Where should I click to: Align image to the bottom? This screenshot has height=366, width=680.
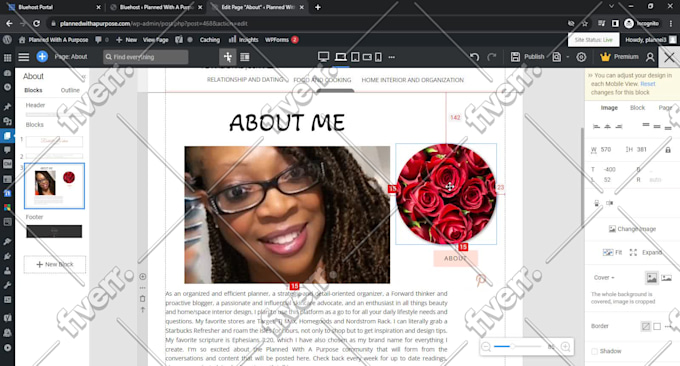(668, 127)
